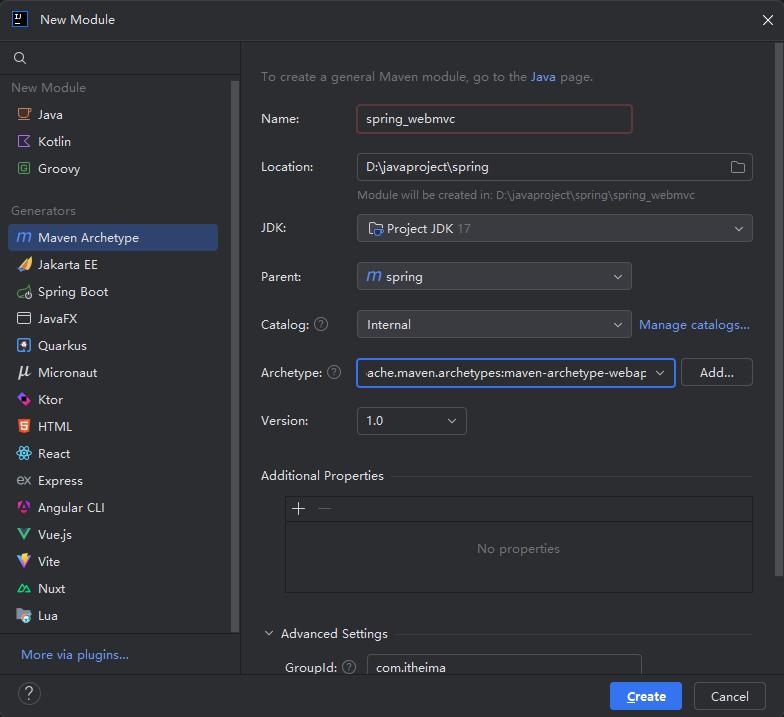This screenshot has height=717, width=784.
Task: Close the New Module dialog
Action: [768, 20]
